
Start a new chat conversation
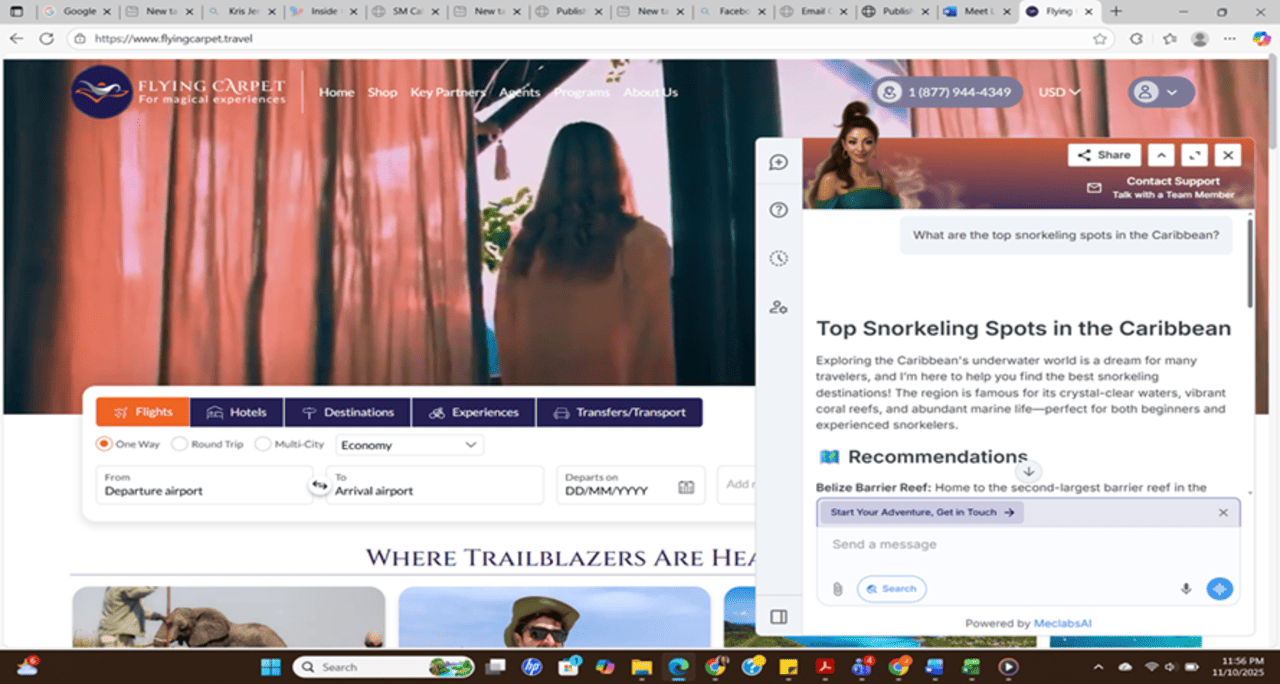(778, 161)
